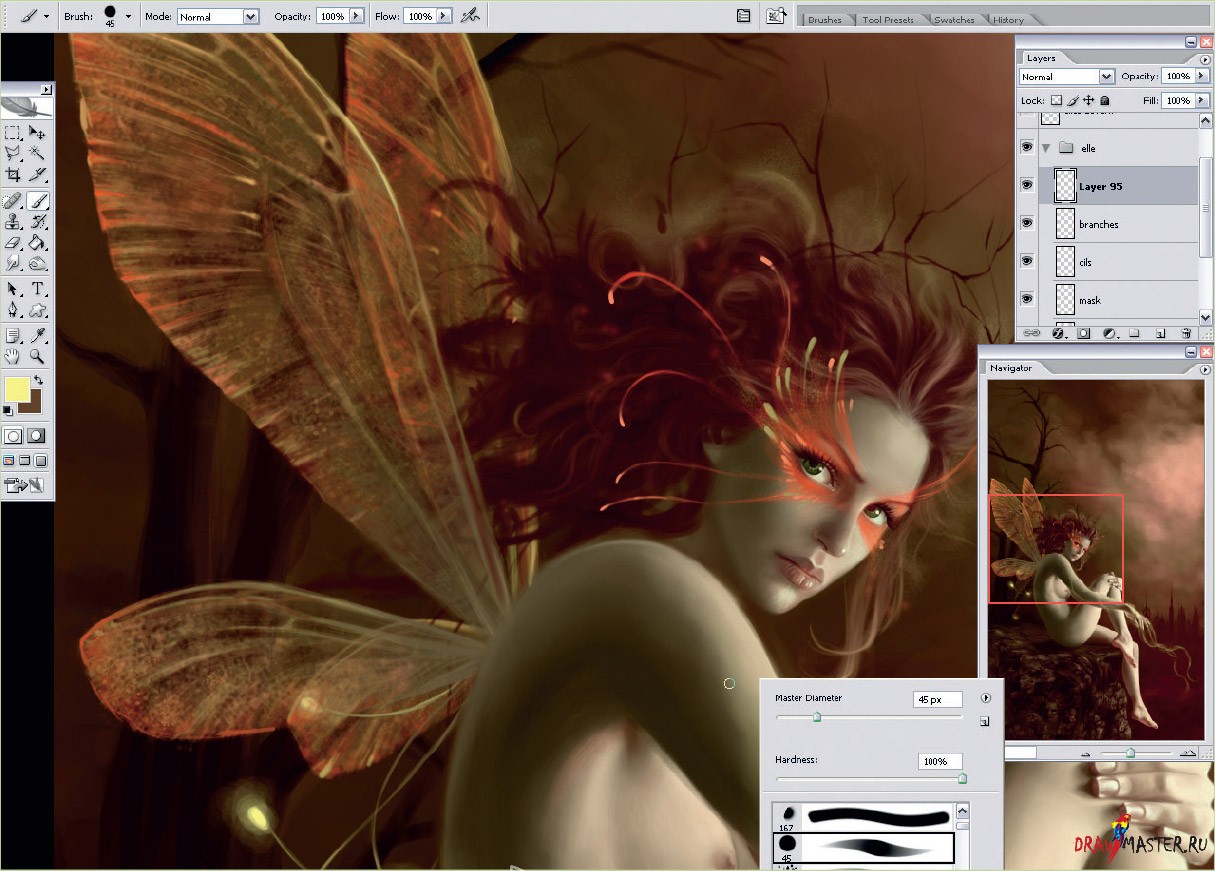1215x871 pixels.
Task: Adjust the Navigator zoom slider handle
Action: tap(1130, 752)
